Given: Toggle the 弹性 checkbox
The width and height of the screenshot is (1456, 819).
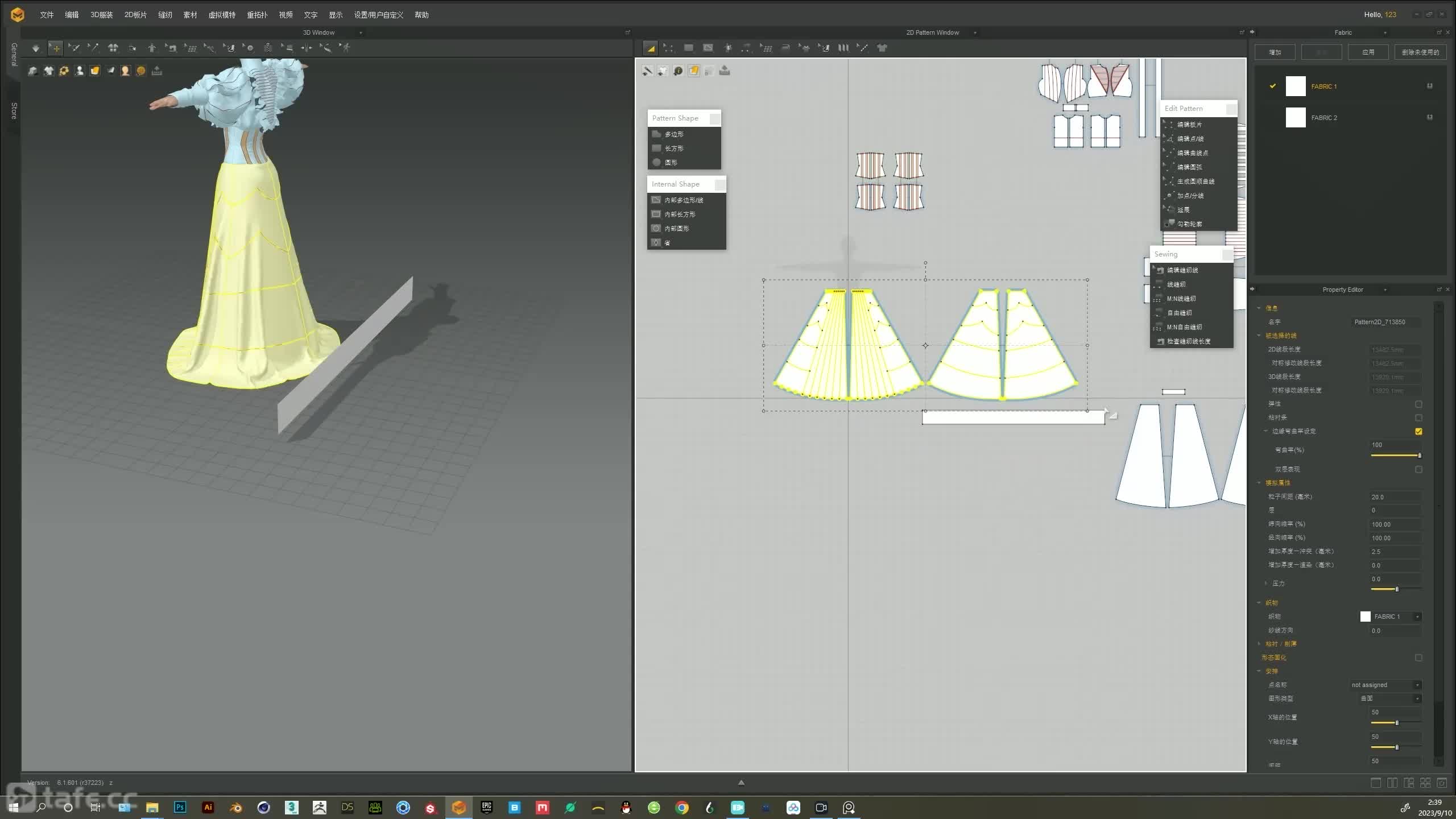Looking at the screenshot, I should pyautogui.click(x=1418, y=404).
